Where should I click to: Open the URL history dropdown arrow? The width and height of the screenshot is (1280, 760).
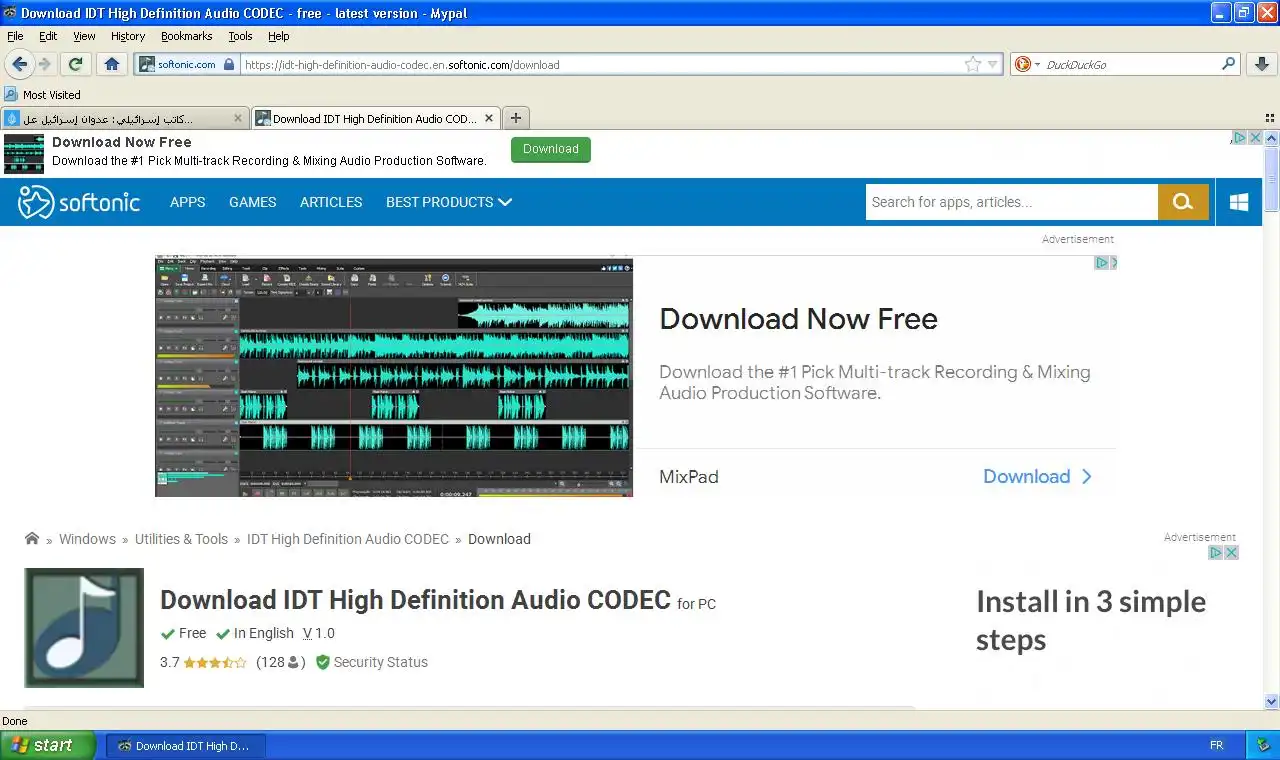pyautogui.click(x=993, y=64)
